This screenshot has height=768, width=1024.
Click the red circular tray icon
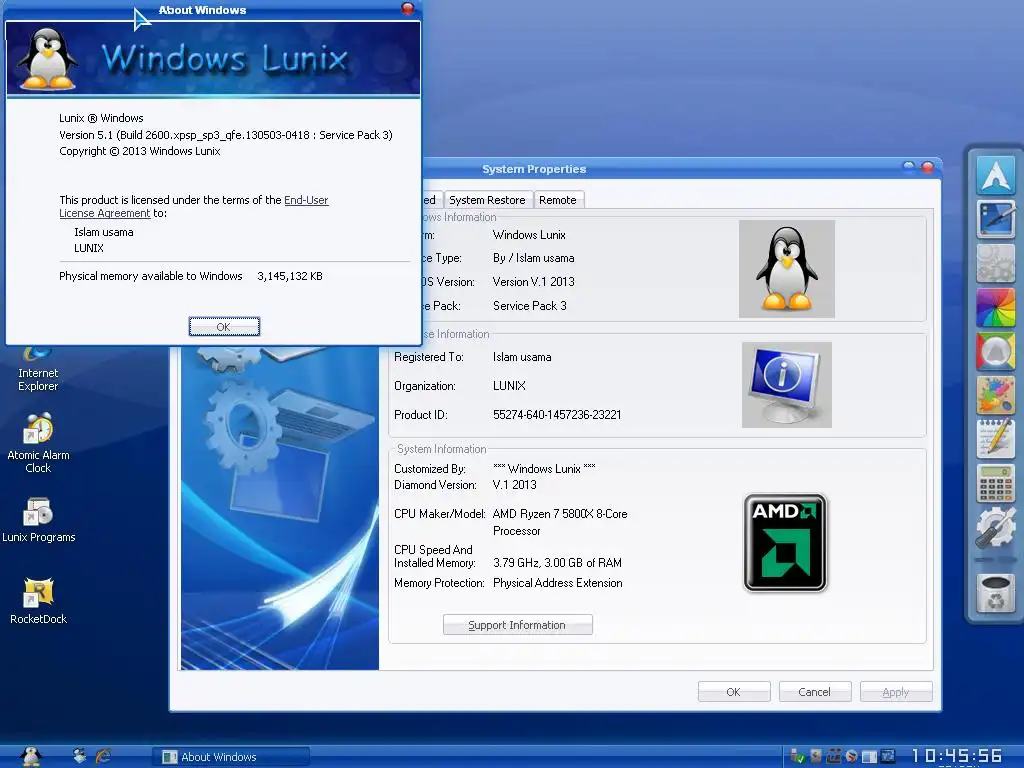tap(852, 757)
